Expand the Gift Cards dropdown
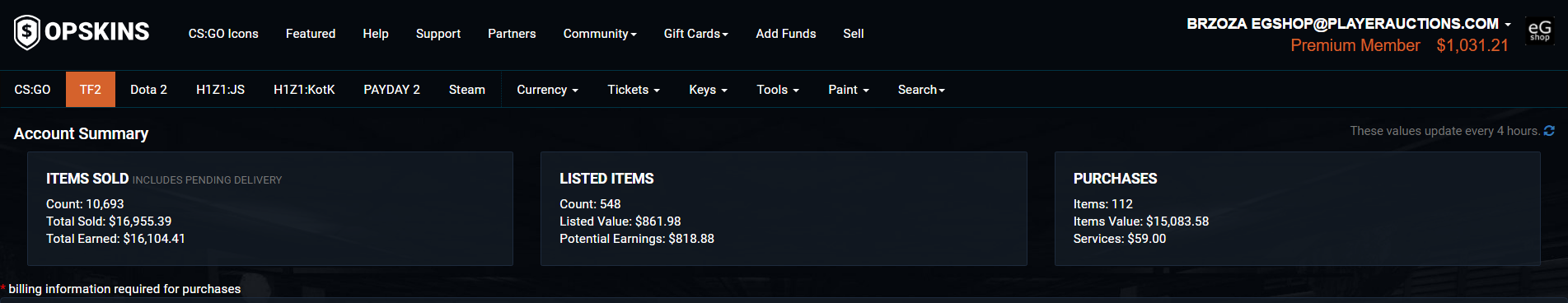Viewport: 1568px width, 303px height. pos(695,34)
